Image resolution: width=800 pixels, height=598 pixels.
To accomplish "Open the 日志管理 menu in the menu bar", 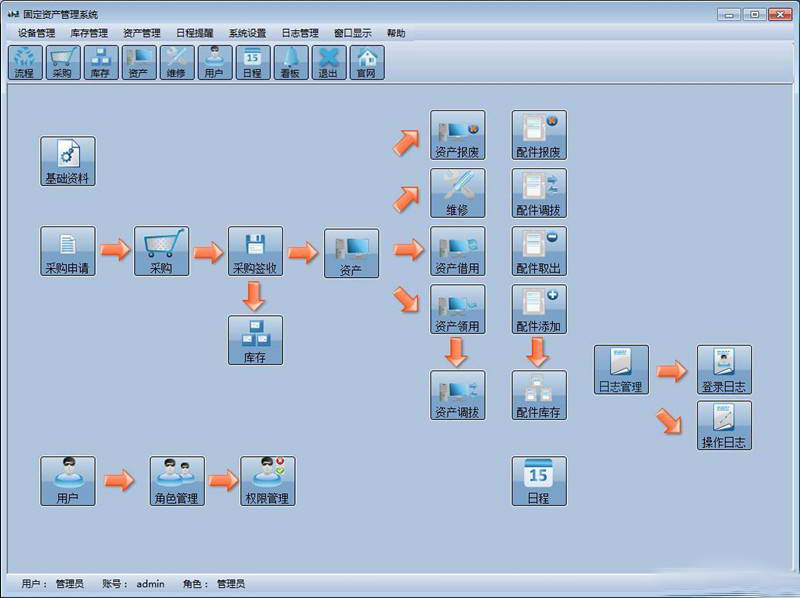I will coord(300,33).
